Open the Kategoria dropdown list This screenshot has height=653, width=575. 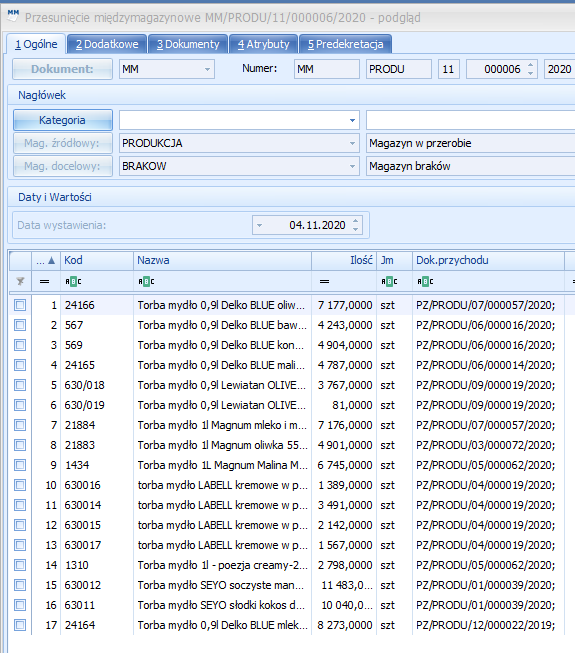pyautogui.click(x=352, y=120)
